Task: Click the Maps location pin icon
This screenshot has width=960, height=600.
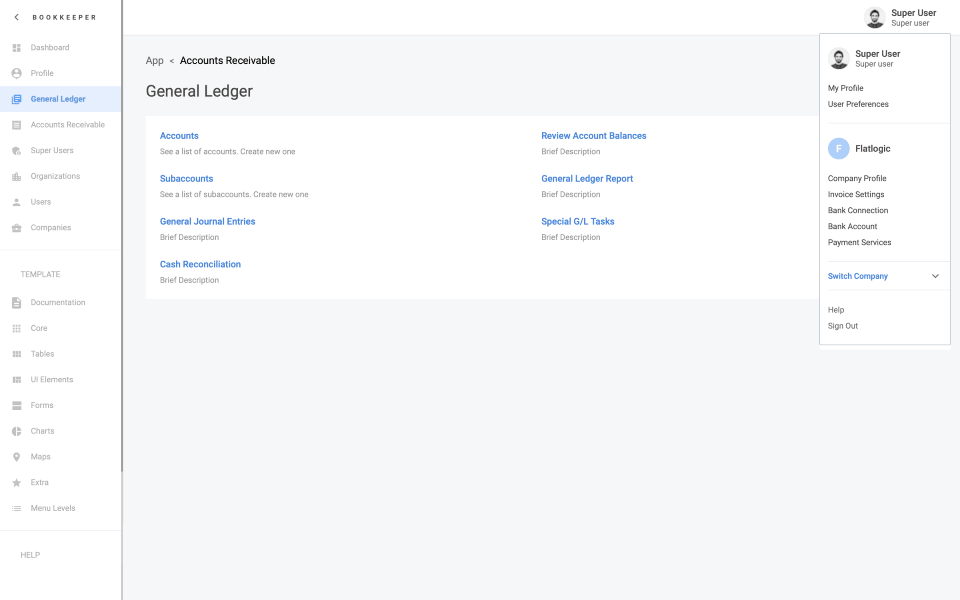Action: pyautogui.click(x=16, y=456)
